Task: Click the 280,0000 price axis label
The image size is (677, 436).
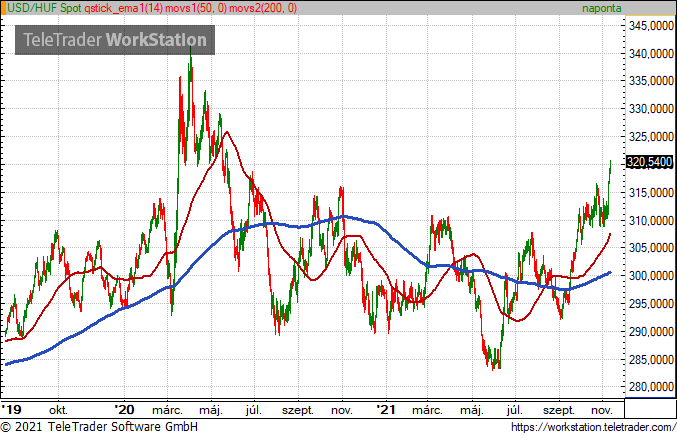Action: [652, 387]
